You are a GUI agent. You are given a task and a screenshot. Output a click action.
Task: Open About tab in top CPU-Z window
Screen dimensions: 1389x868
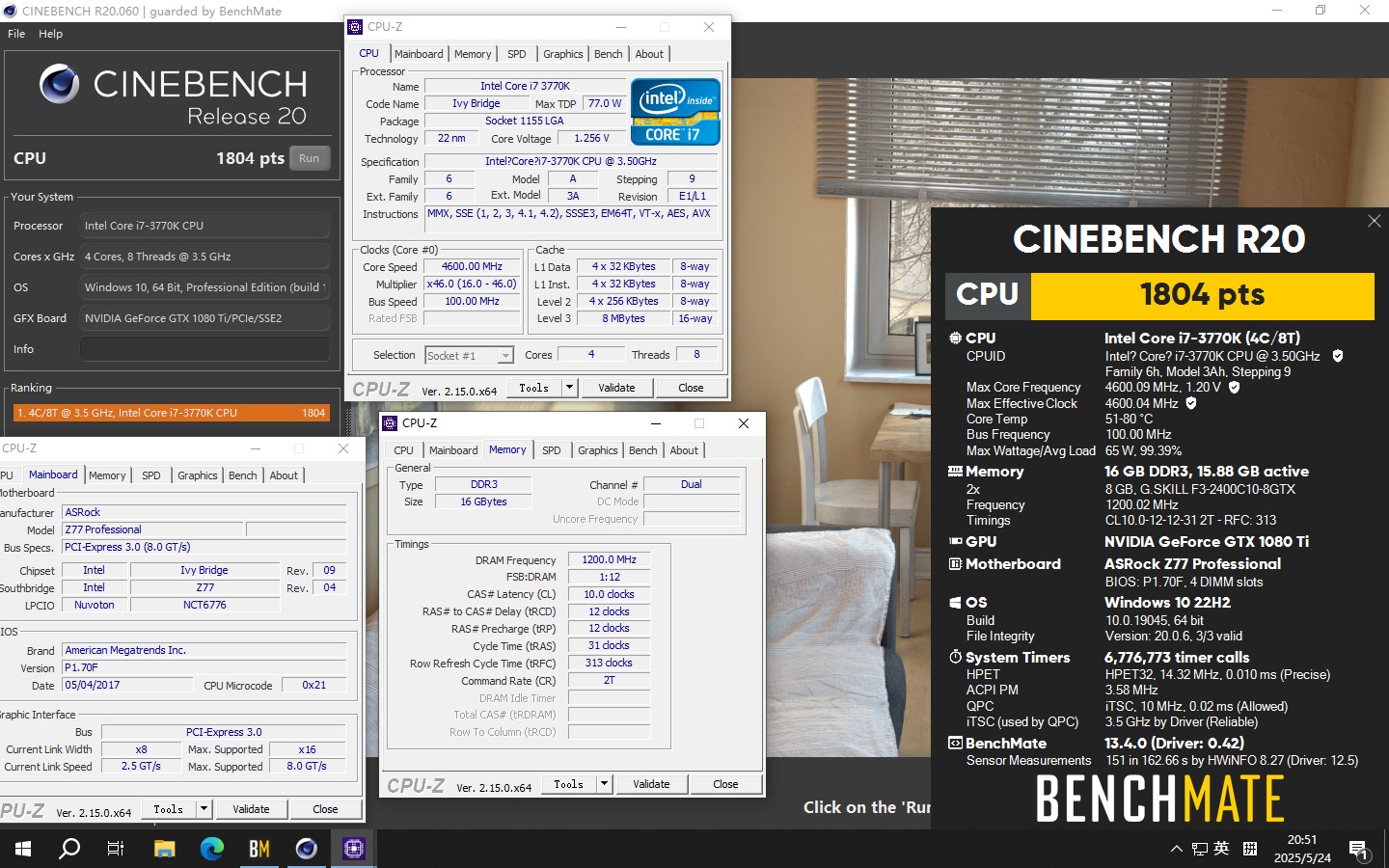(x=649, y=54)
